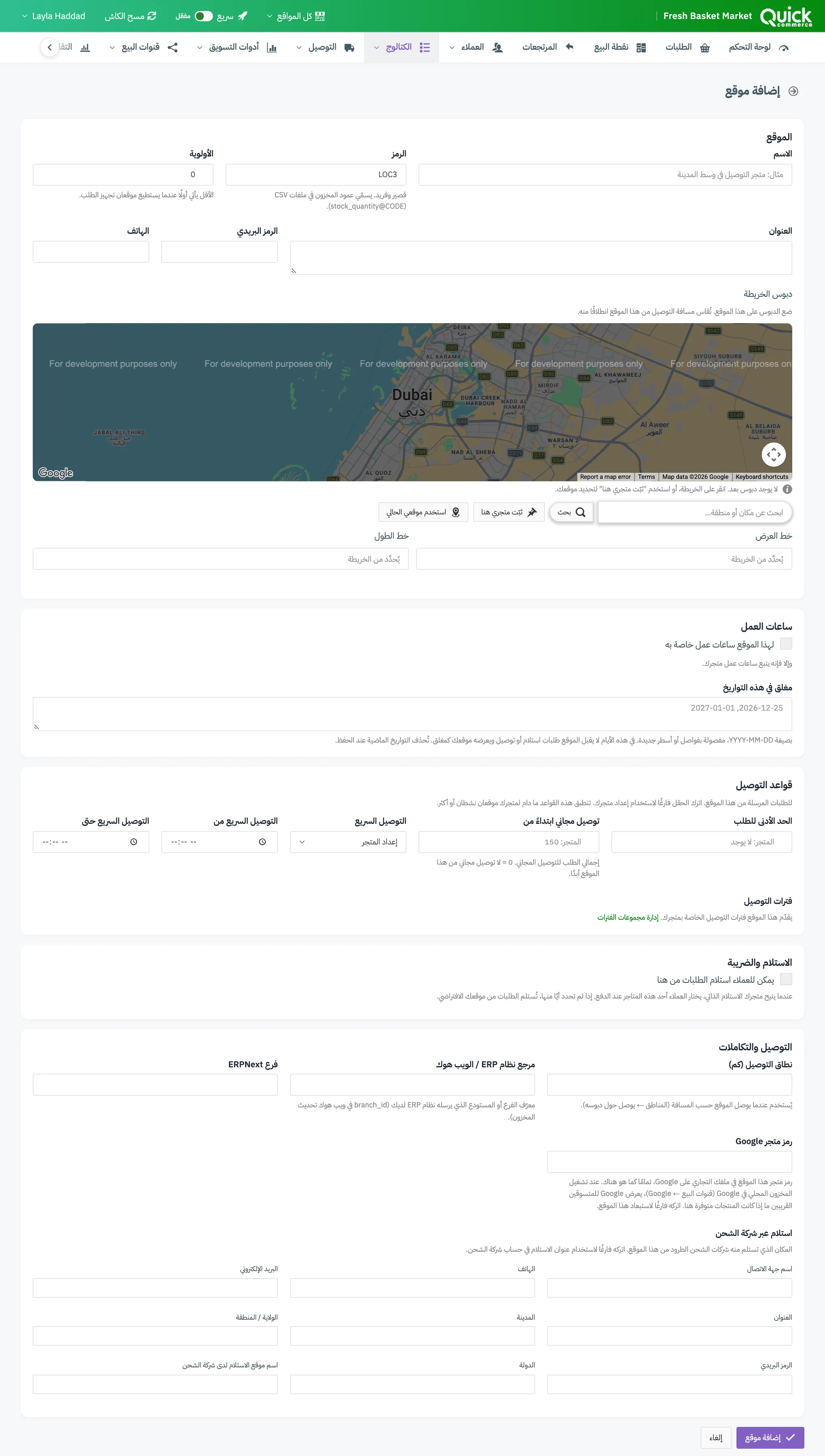Viewport: 825px width, 1456px height.
Task: Click the أدوات التسويق chart icon
Action: coord(271,48)
